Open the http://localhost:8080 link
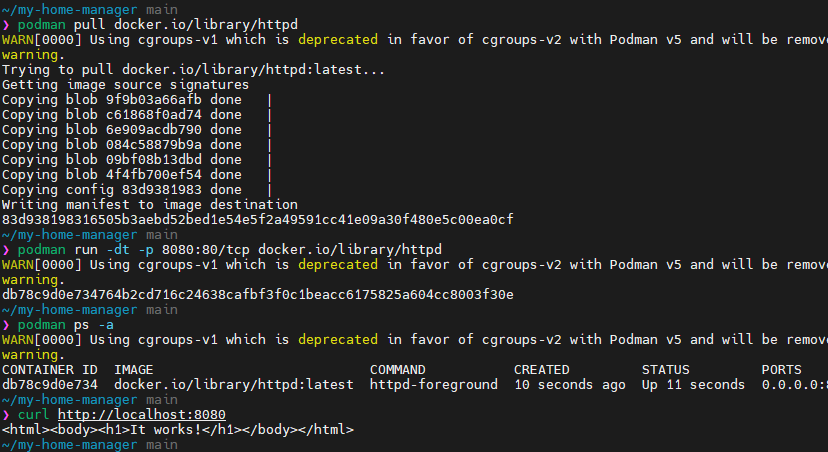 142,415
